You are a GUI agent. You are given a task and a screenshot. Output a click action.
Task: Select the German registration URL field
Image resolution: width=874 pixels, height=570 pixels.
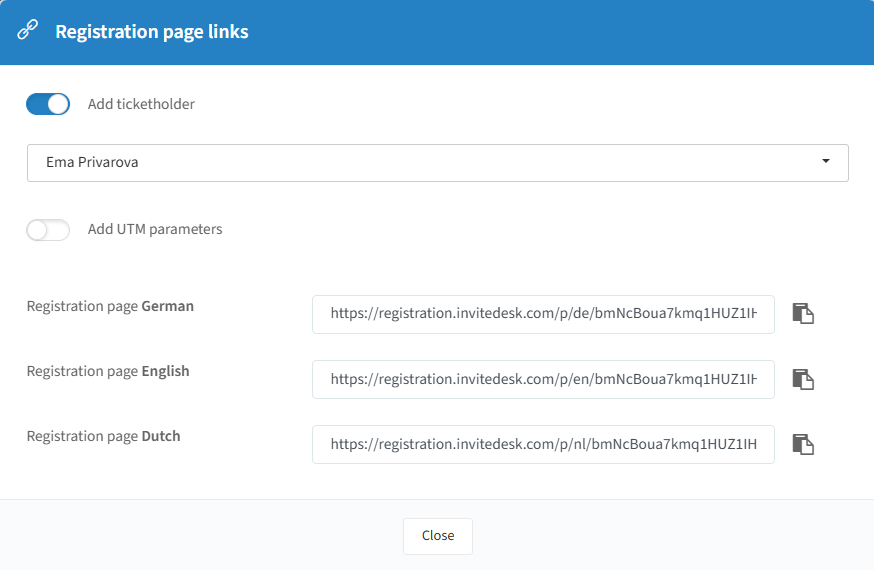543,314
